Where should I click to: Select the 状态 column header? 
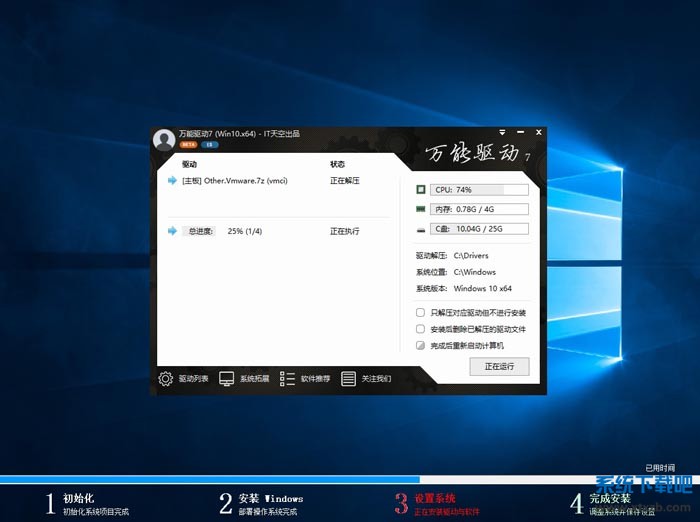337,164
